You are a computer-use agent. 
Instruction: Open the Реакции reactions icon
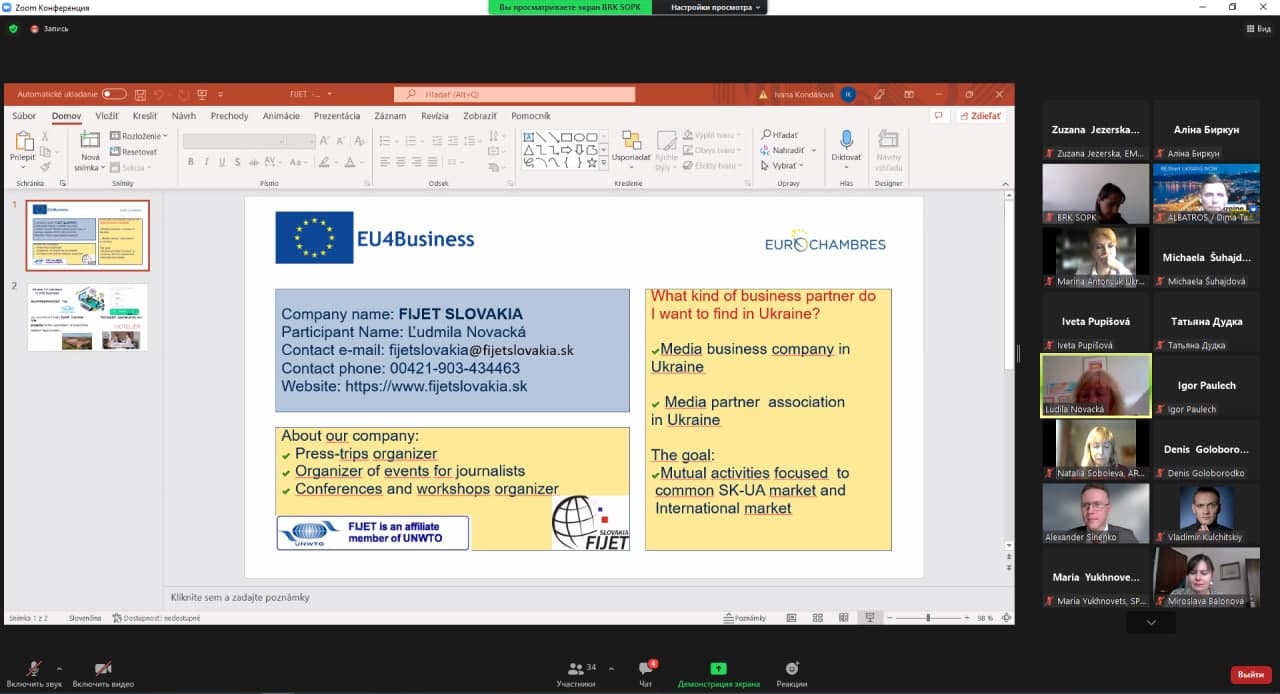pyautogui.click(x=792, y=669)
